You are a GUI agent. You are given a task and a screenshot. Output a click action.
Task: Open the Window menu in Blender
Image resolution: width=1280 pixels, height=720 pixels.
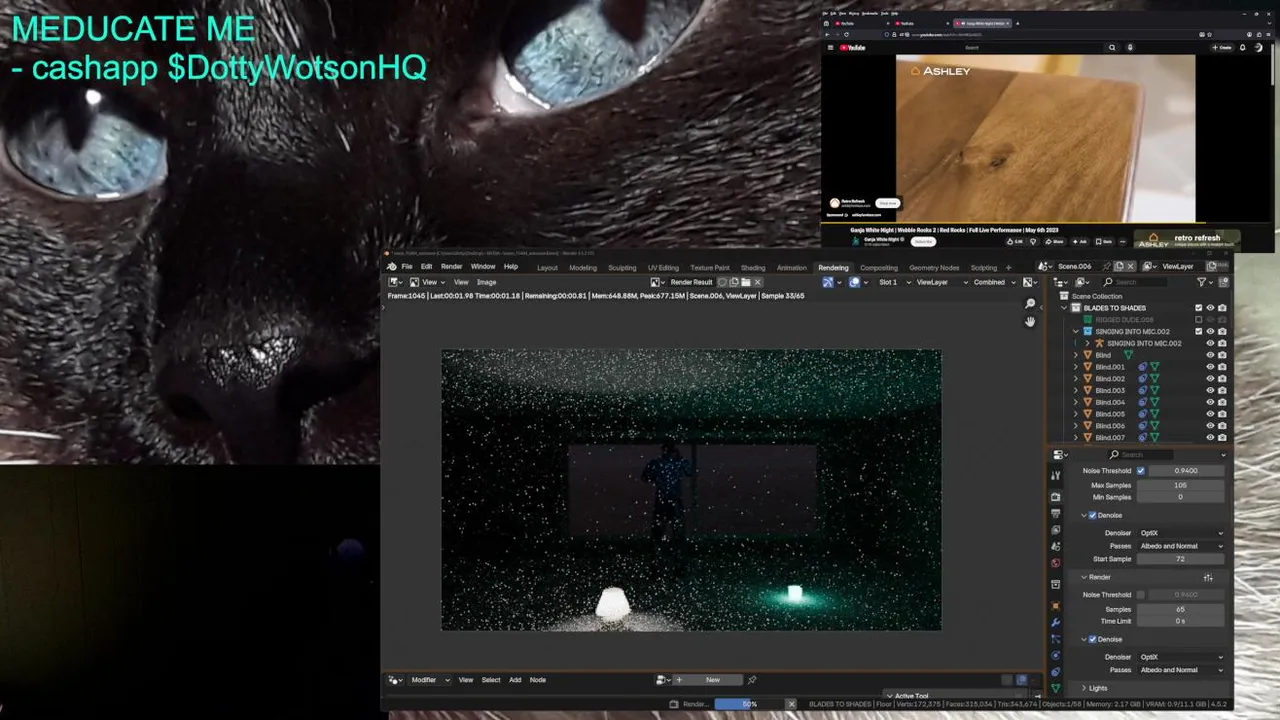pos(483,267)
